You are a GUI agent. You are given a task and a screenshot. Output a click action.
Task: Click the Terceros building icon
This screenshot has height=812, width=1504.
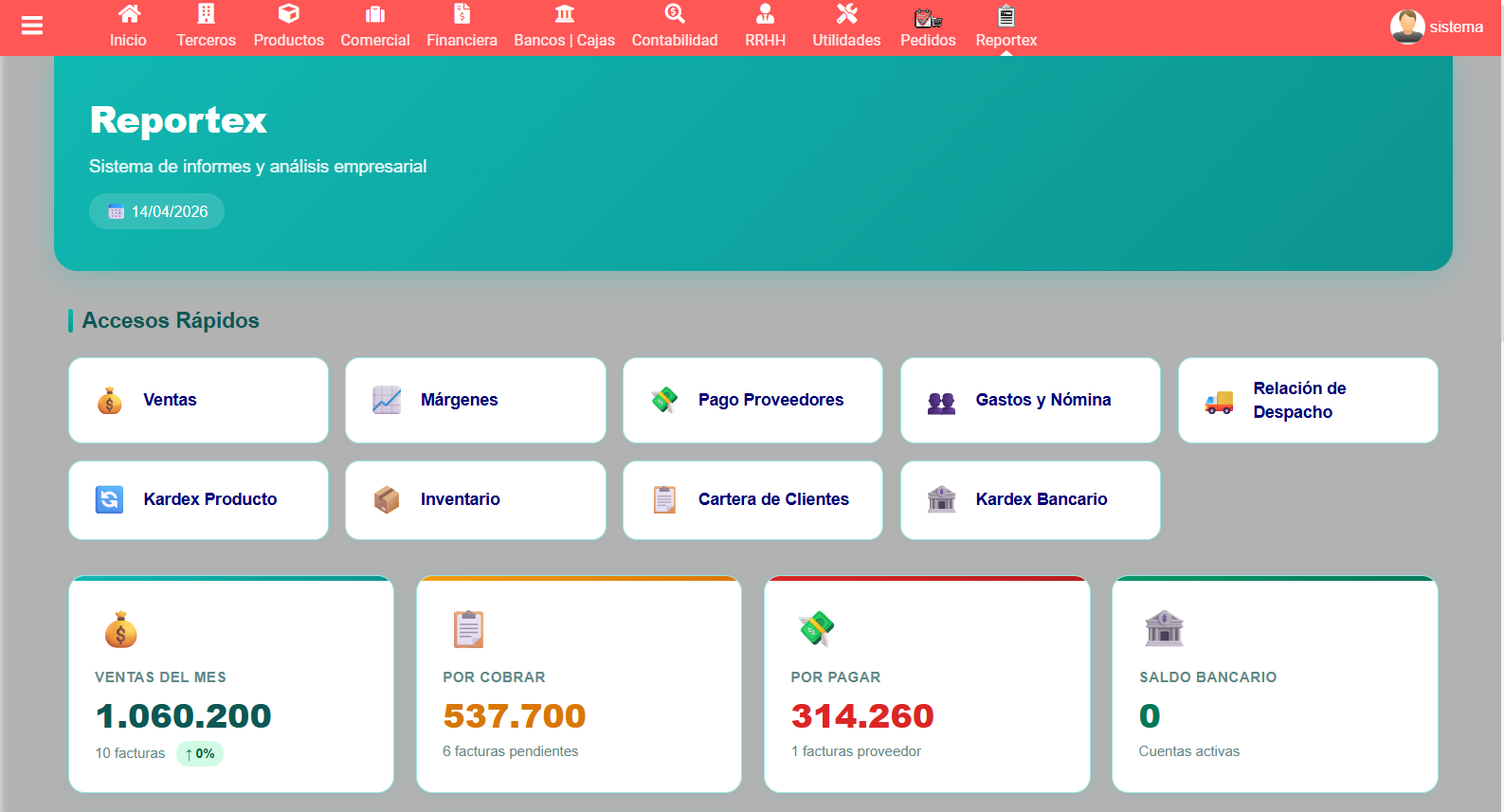click(206, 13)
